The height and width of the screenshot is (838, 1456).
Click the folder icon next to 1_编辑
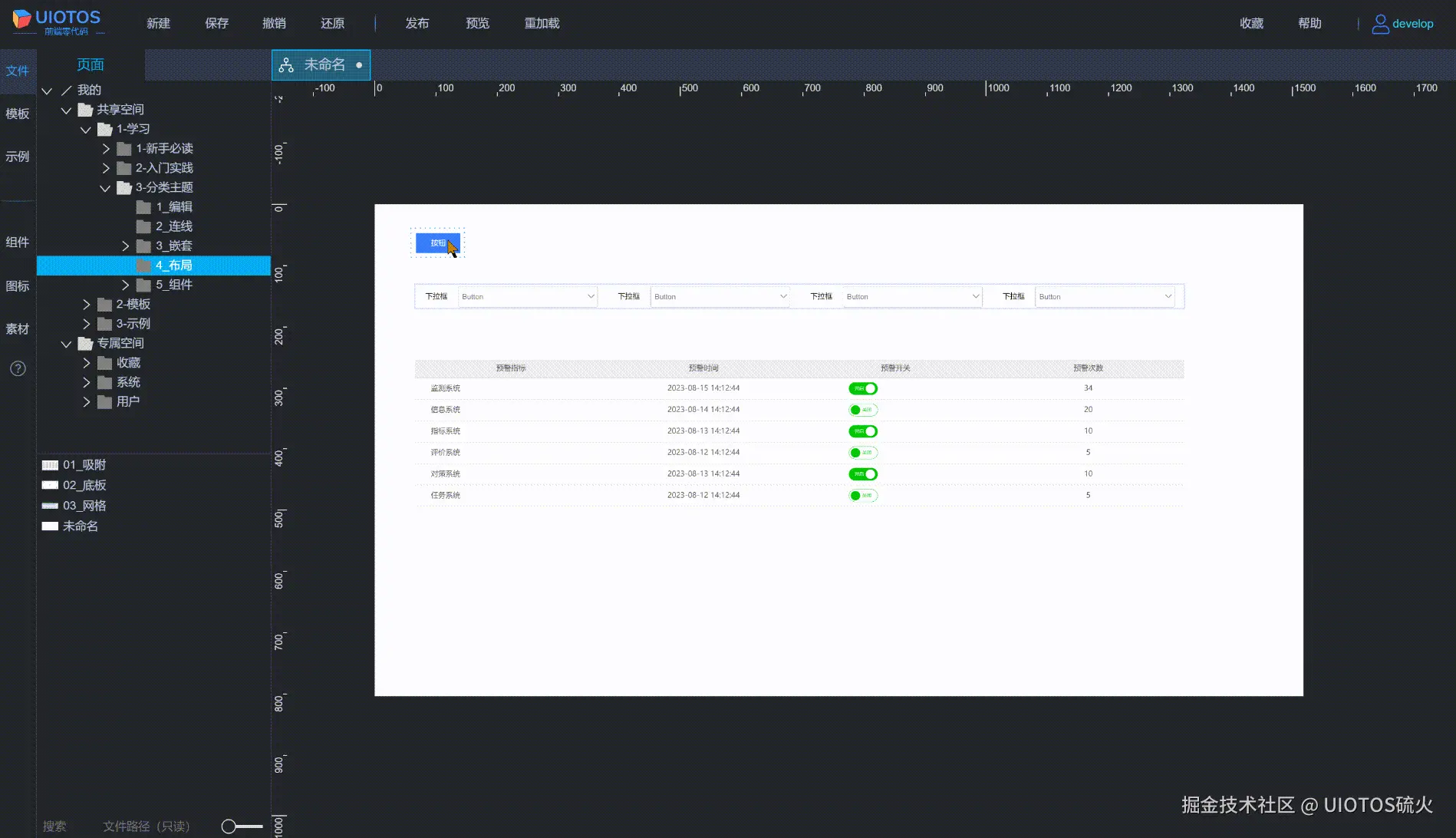[x=143, y=207]
